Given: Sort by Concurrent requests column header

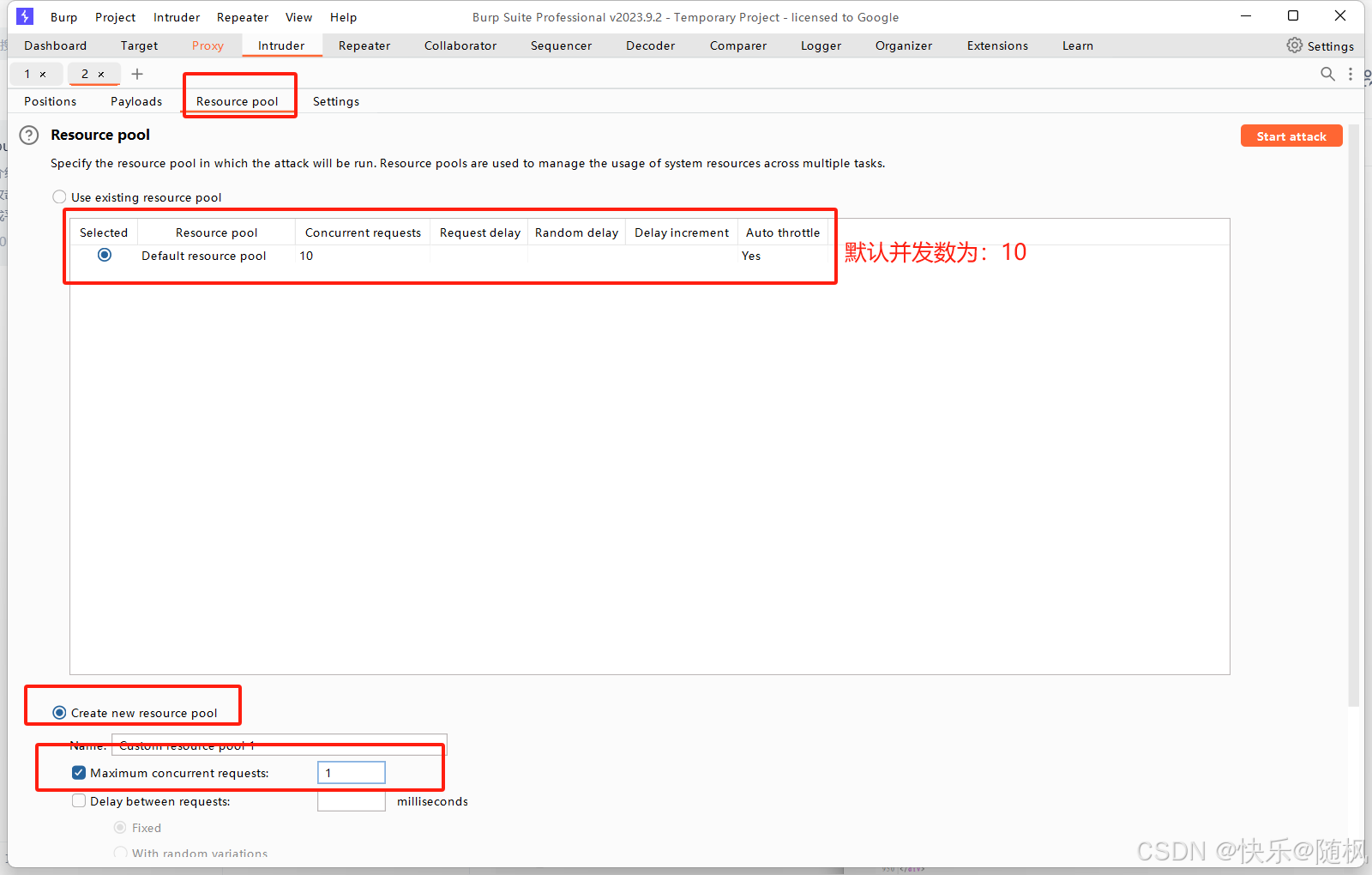Looking at the screenshot, I should click(364, 232).
